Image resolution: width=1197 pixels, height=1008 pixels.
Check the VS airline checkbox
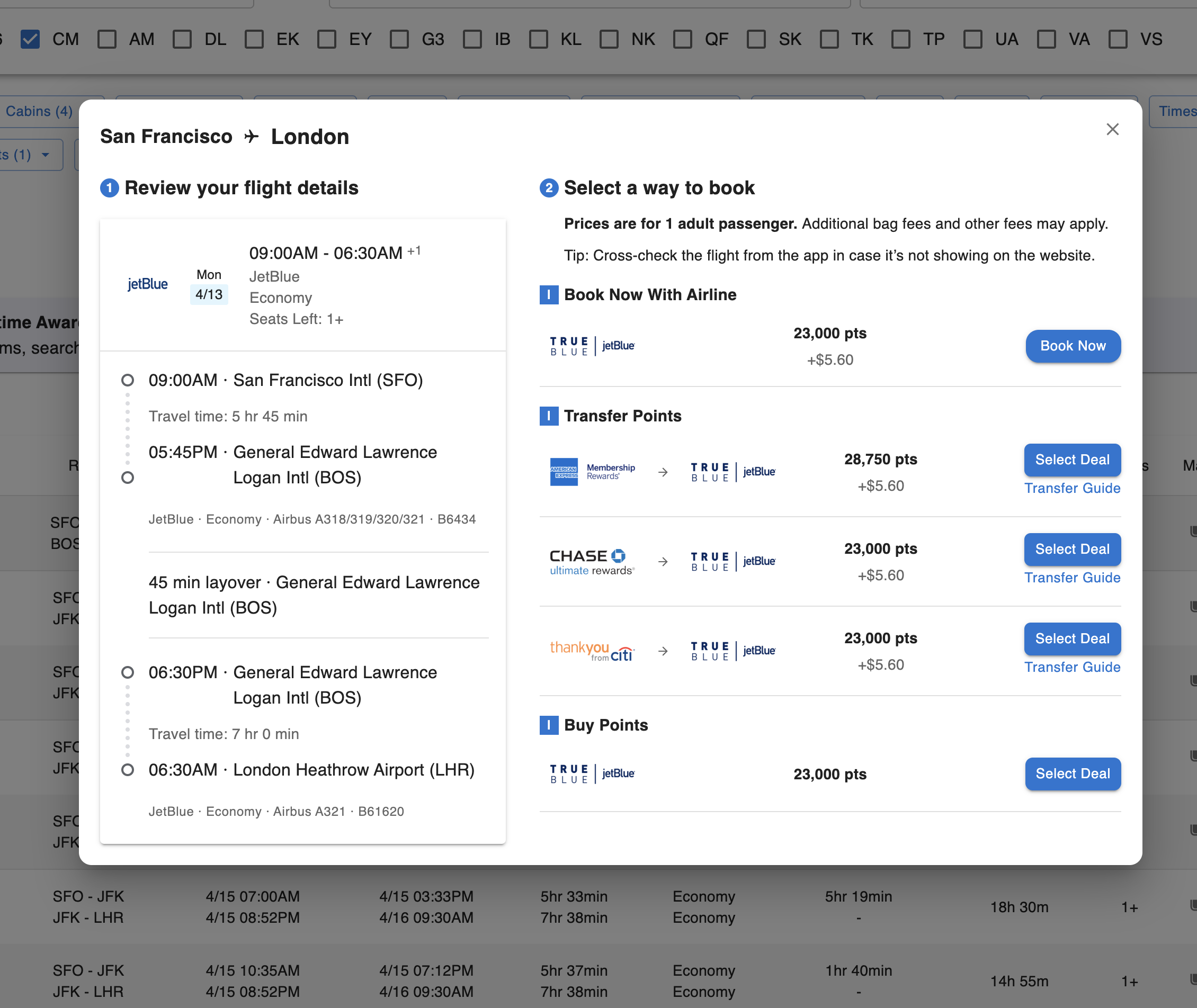(1118, 39)
